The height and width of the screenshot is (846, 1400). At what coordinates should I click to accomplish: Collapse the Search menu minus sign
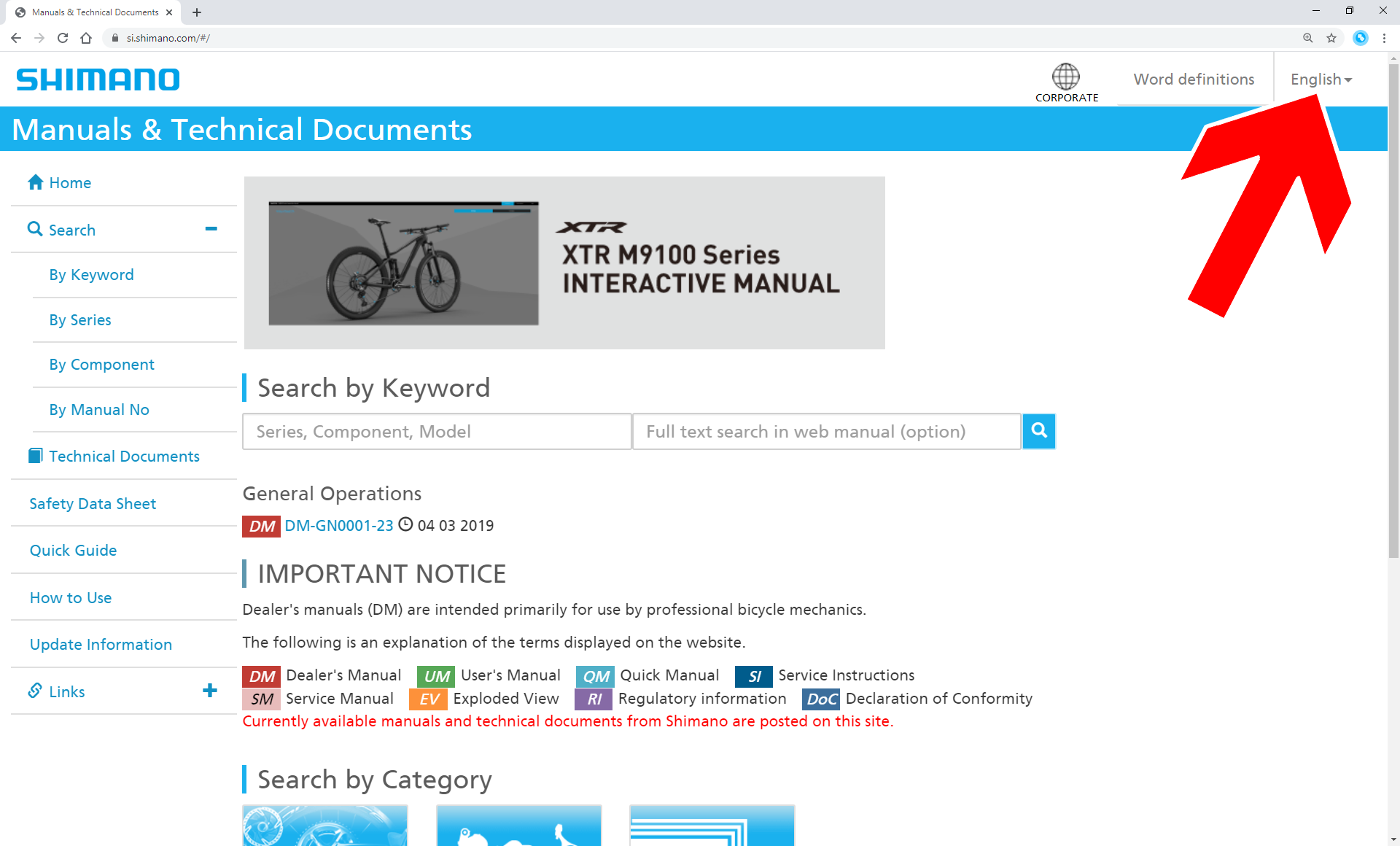pos(211,229)
